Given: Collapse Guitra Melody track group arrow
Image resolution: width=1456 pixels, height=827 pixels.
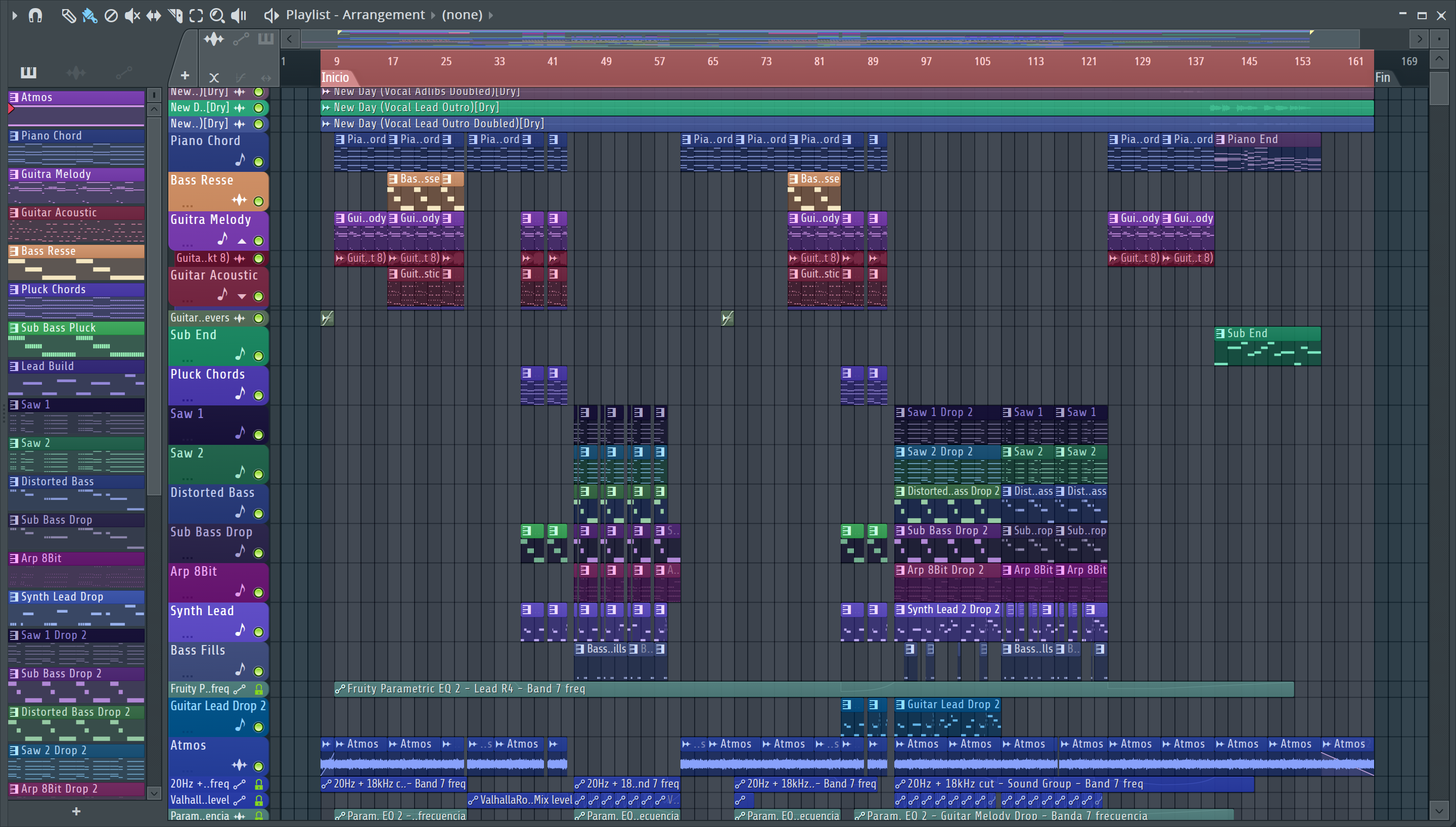Looking at the screenshot, I should [242, 241].
